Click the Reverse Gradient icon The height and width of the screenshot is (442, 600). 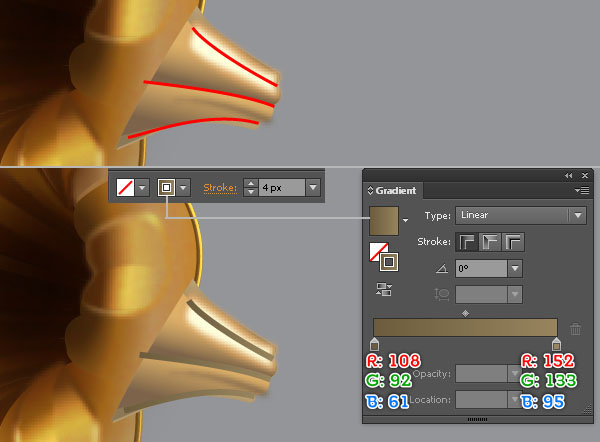tap(384, 289)
